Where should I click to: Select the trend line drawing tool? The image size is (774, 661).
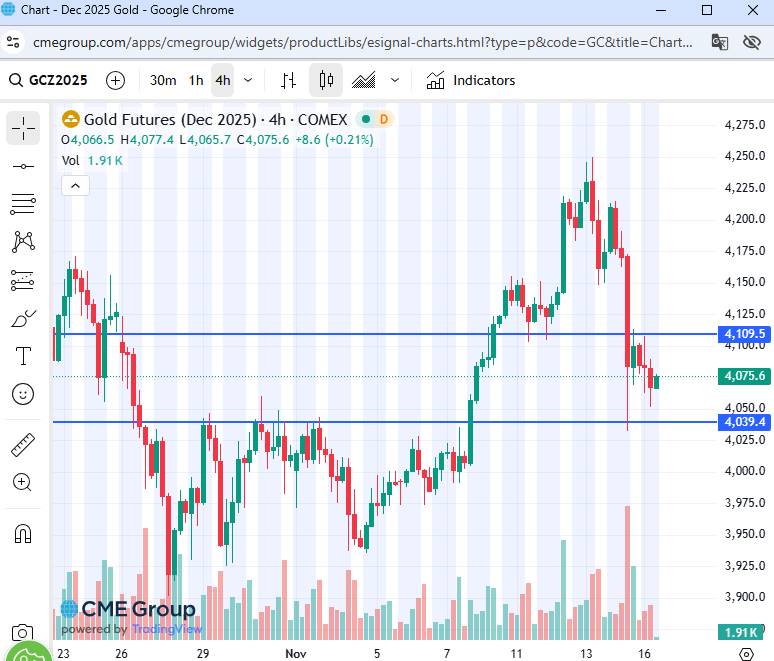23,166
